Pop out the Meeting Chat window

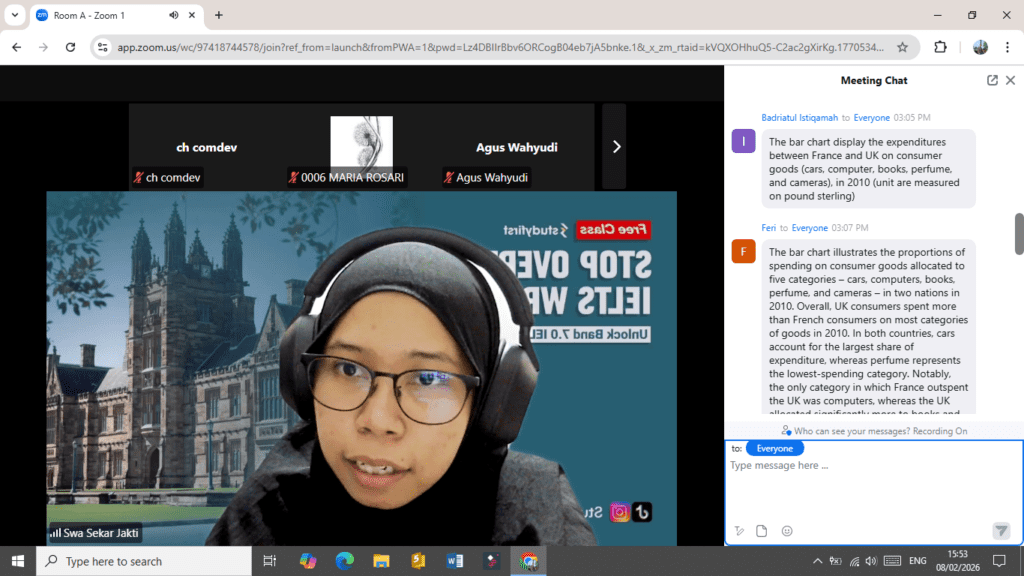[x=992, y=80]
